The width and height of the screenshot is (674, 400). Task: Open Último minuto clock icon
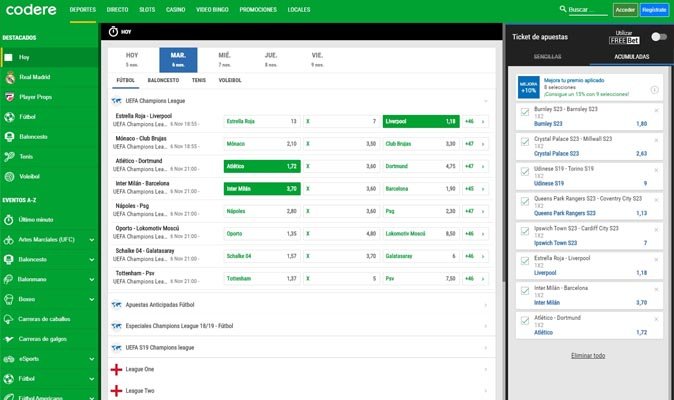pos(9,219)
